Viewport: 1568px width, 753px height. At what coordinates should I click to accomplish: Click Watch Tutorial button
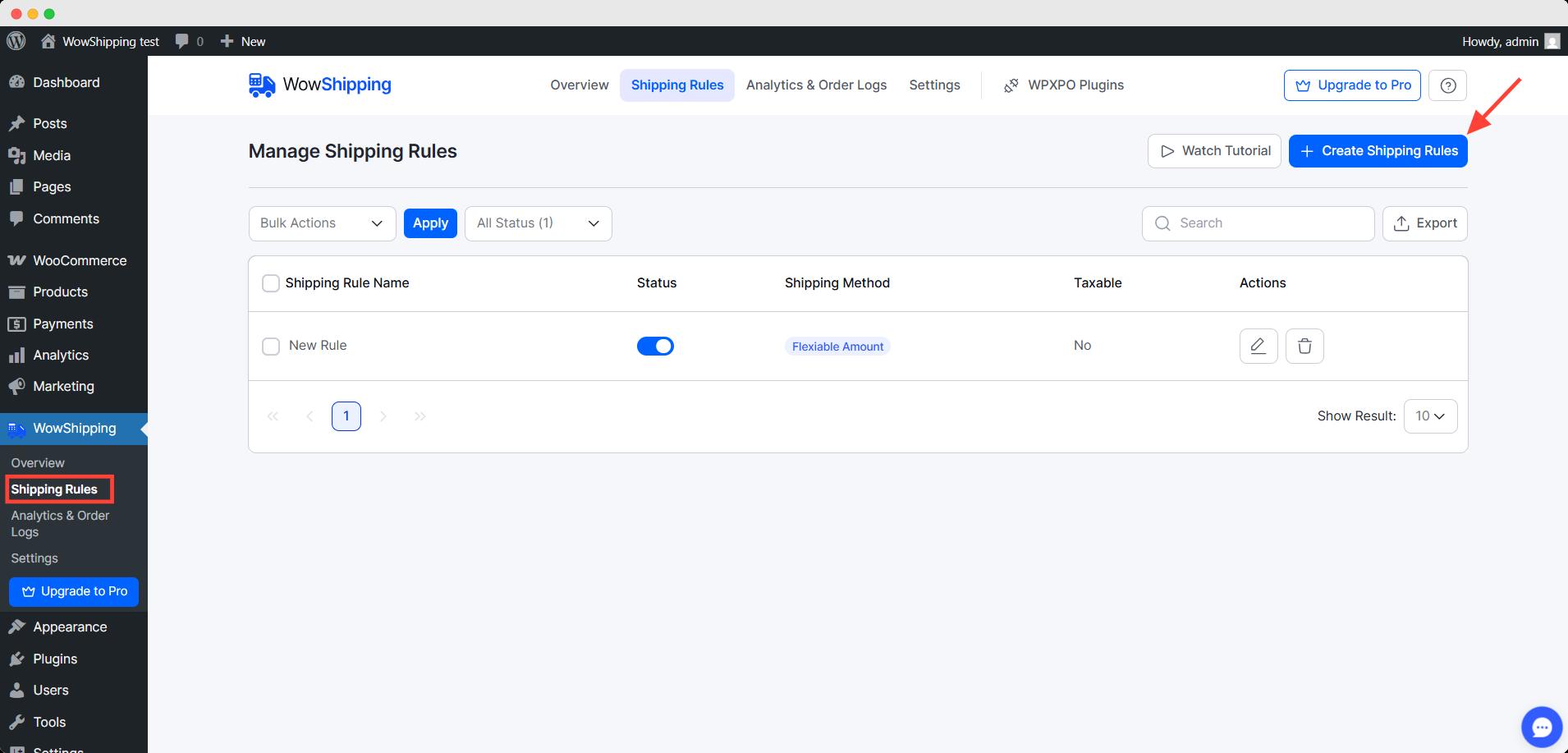pyautogui.click(x=1214, y=151)
